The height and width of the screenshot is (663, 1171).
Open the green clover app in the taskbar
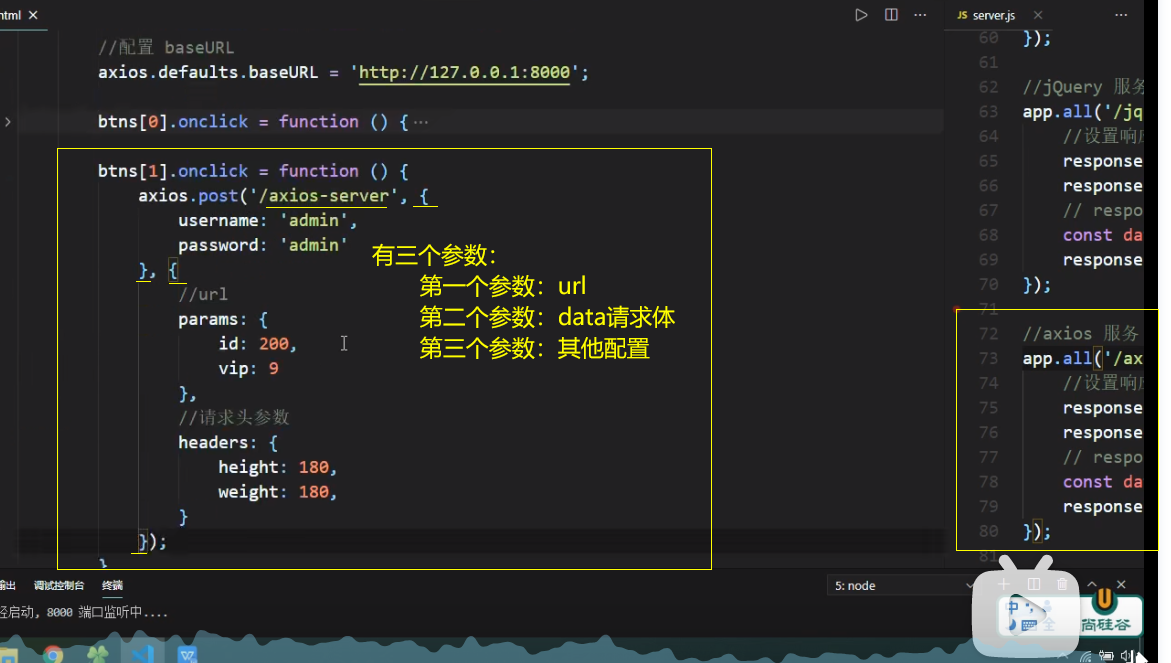[98, 655]
